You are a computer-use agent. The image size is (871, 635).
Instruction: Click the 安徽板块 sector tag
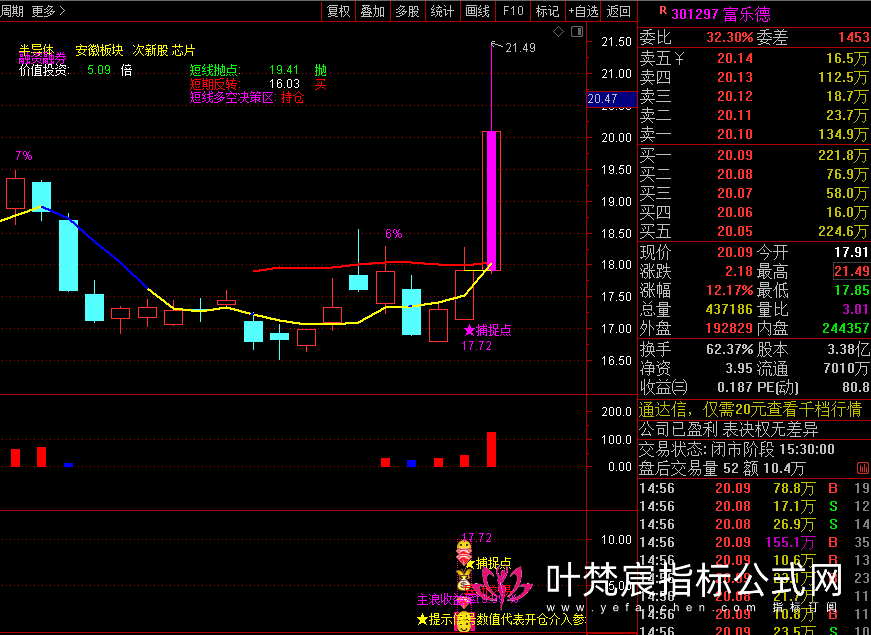99,51
